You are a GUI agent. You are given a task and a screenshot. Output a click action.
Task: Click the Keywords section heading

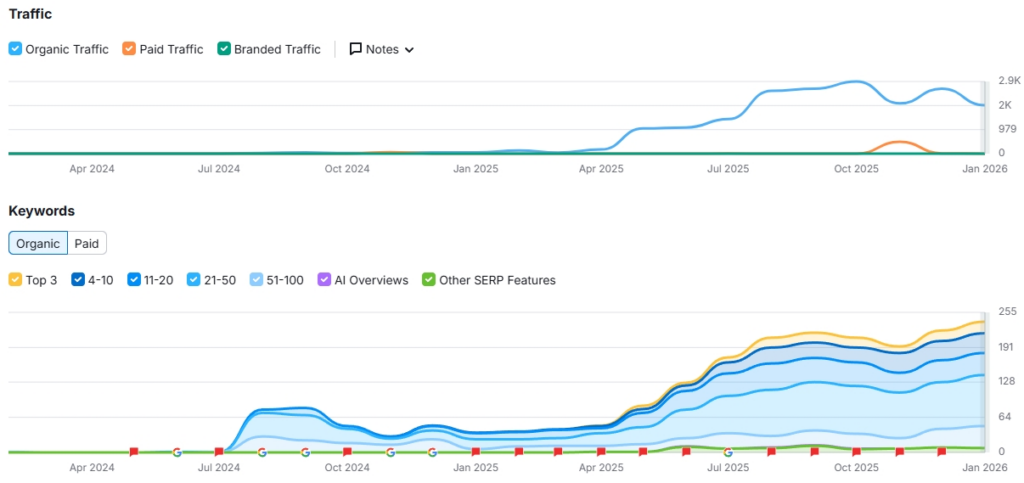(41, 211)
